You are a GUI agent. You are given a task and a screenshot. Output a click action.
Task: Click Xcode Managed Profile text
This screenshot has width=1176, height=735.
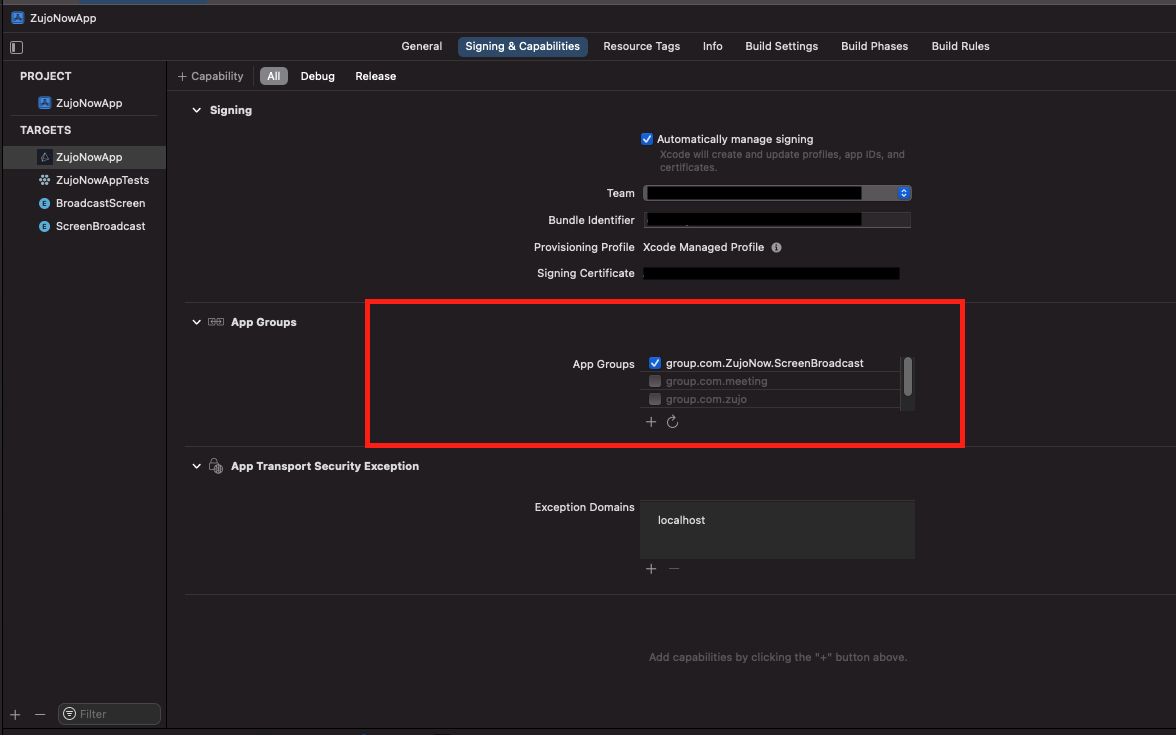[x=704, y=248]
